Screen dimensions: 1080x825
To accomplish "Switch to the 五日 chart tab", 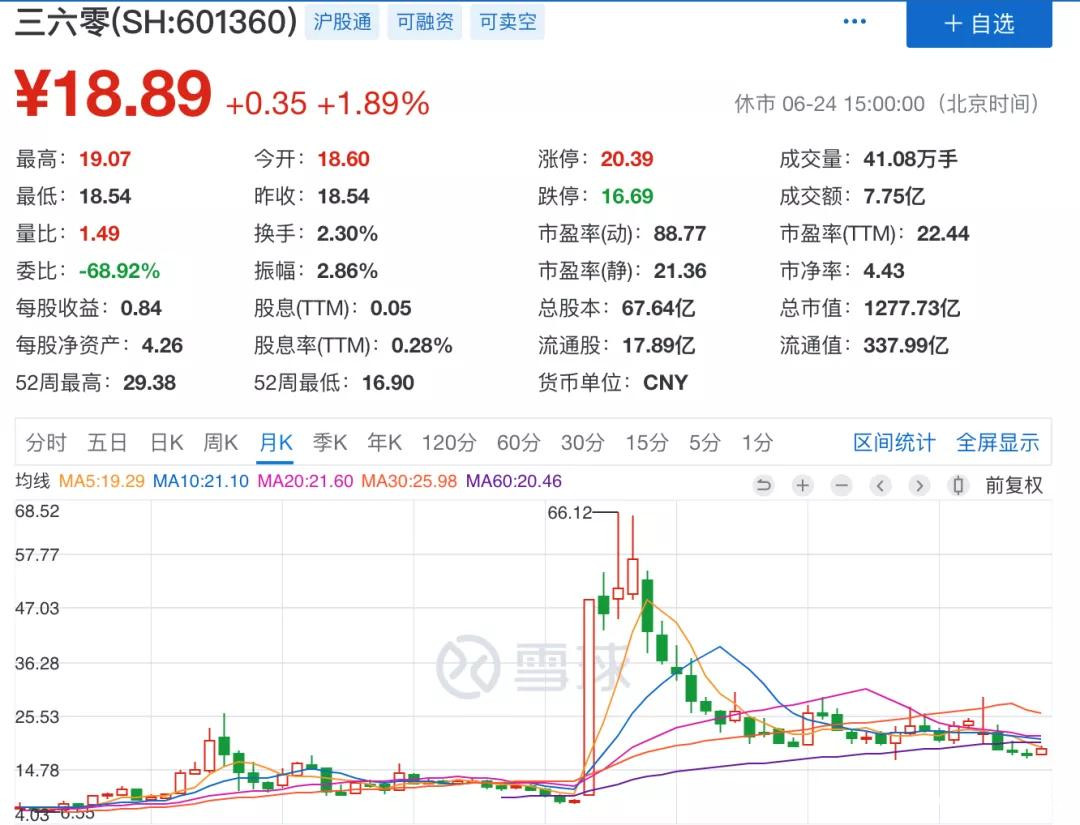I will click(107, 442).
